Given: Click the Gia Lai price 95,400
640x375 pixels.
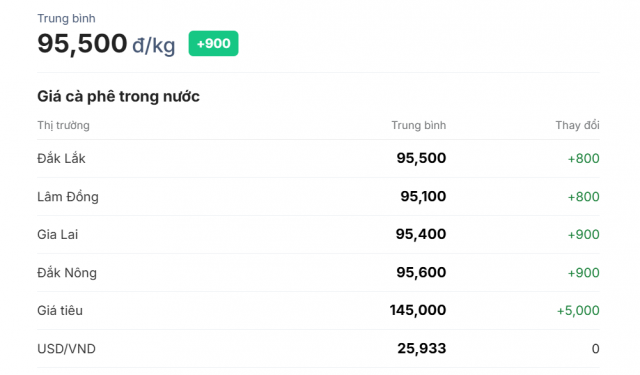Looking at the screenshot, I should tap(421, 234).
